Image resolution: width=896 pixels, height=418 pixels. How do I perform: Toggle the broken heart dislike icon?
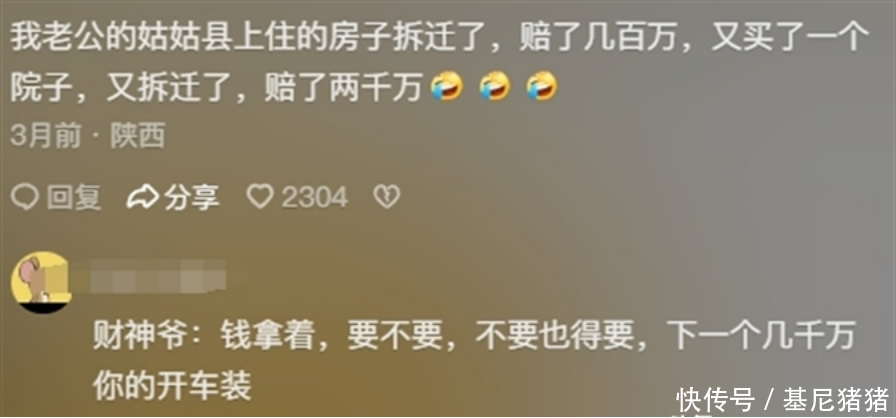[x=387, y=198]
